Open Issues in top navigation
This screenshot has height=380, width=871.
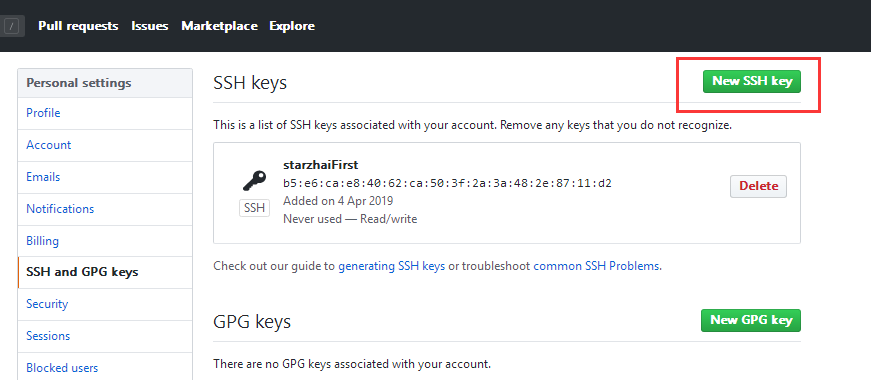click(x=150, y=26)
